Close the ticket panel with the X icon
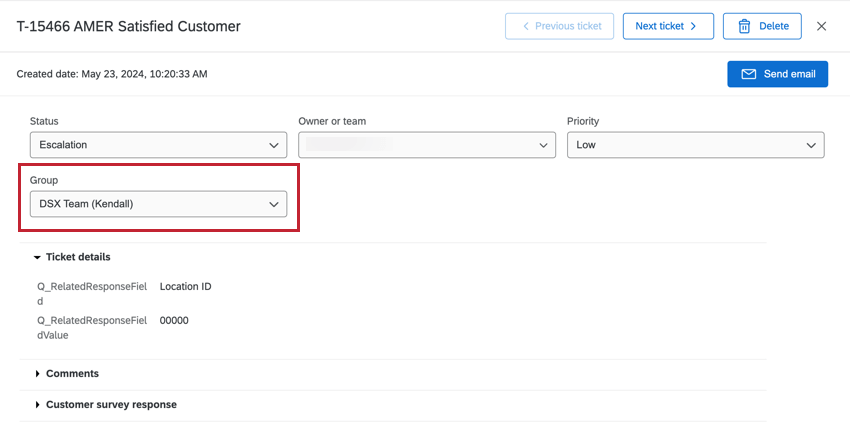The width and height of the screenshot is (850, 425). (x=822, y=26)
